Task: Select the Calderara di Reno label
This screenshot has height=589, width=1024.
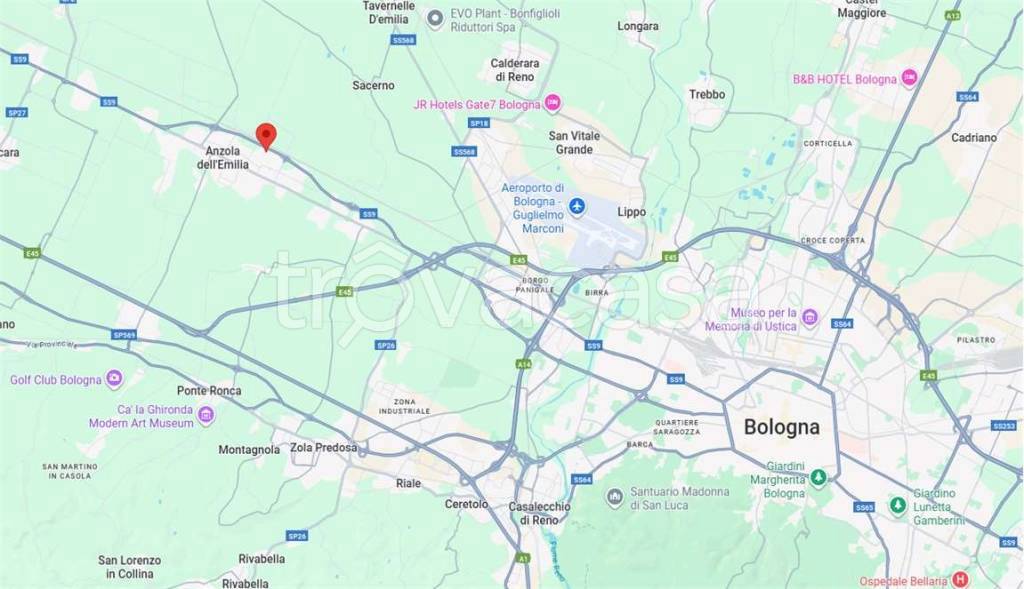Action: pyautogui.click(x=515, y=70)
